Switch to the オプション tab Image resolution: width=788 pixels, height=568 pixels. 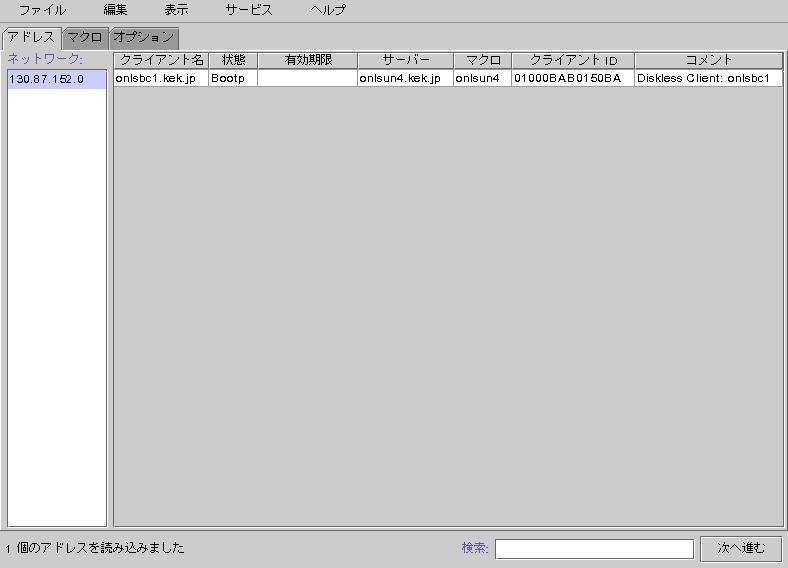144,38
